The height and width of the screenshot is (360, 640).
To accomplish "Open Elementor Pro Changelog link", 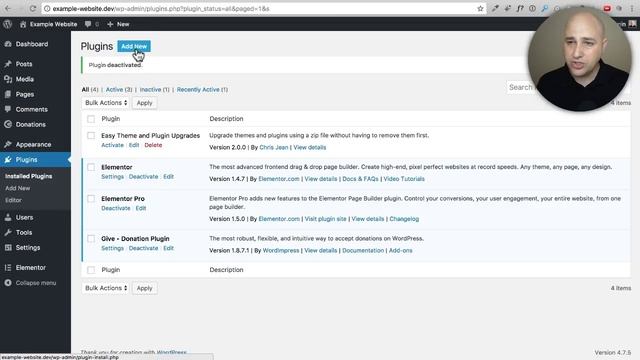I will (404, 219).
